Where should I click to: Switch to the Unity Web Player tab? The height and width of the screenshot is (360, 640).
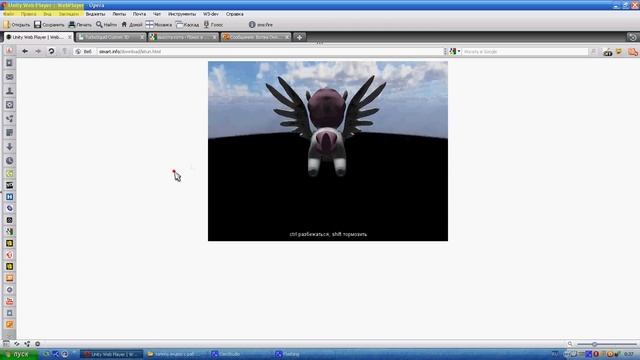(x=37, y=37)
